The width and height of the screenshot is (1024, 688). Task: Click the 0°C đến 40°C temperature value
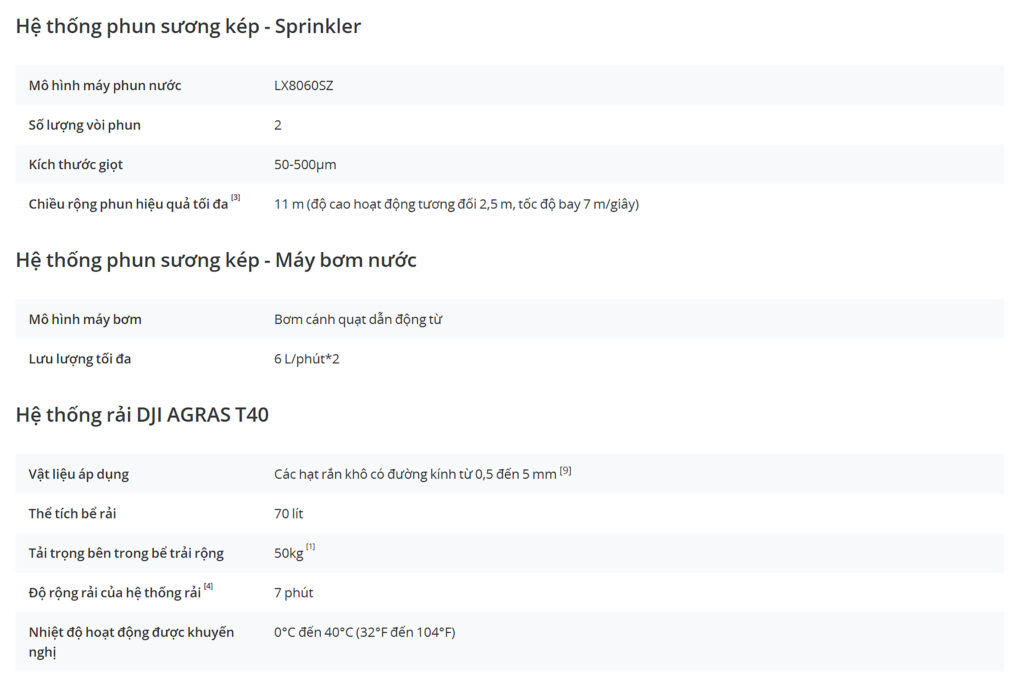tap(365, 632)
